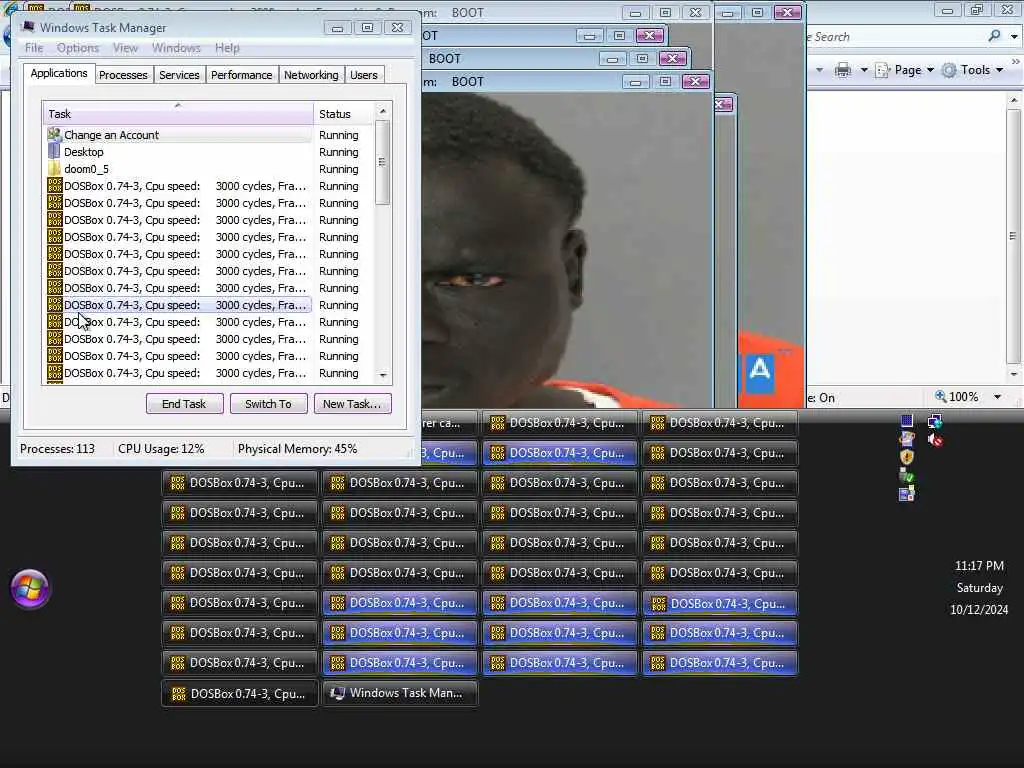Click the Internet Explorer page scrollbar thumb
This screenshot has height=768, width=1024.
(1013, 236)
